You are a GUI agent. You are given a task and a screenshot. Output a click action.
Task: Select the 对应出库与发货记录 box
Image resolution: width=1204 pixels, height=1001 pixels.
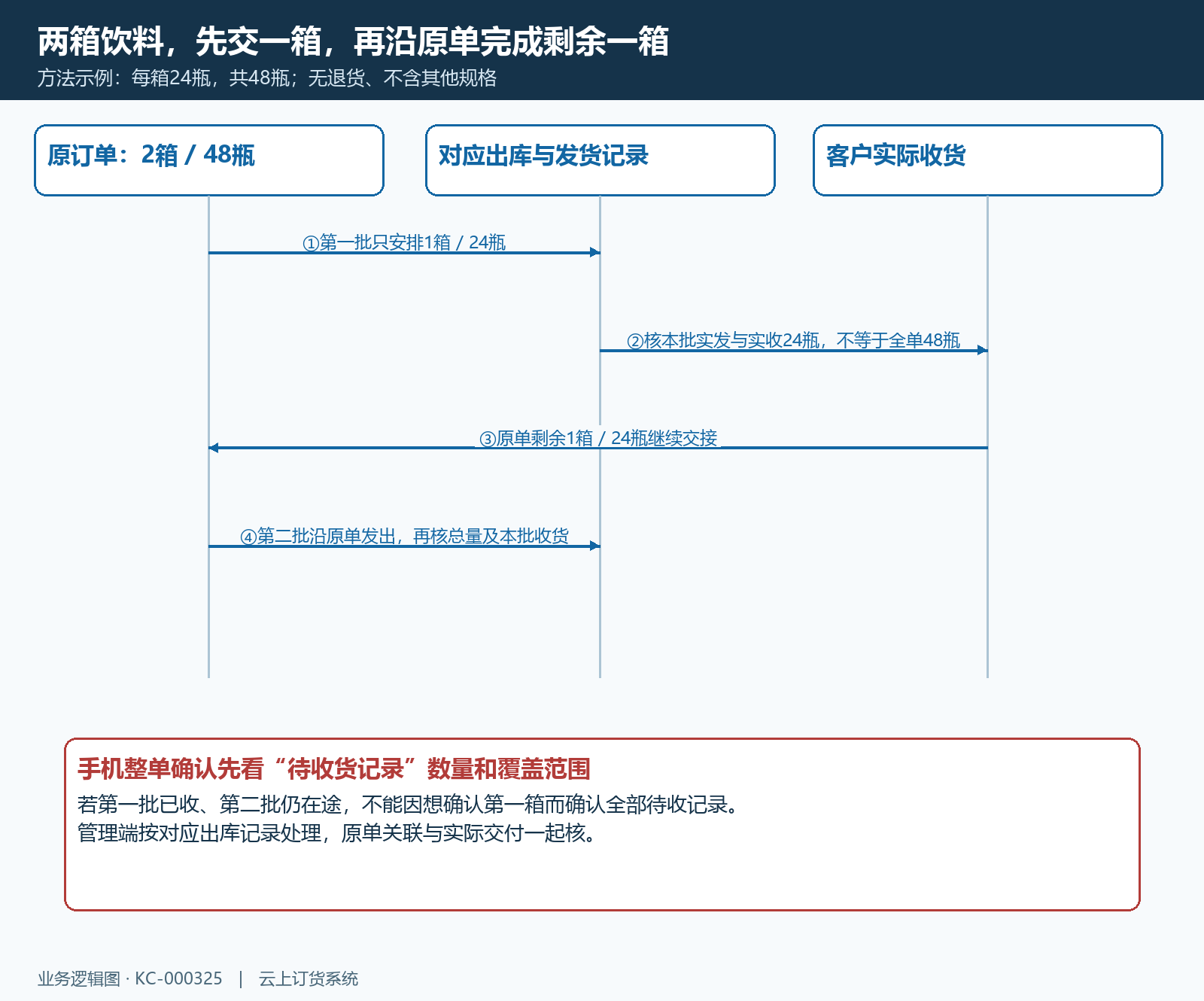[600, 160]
